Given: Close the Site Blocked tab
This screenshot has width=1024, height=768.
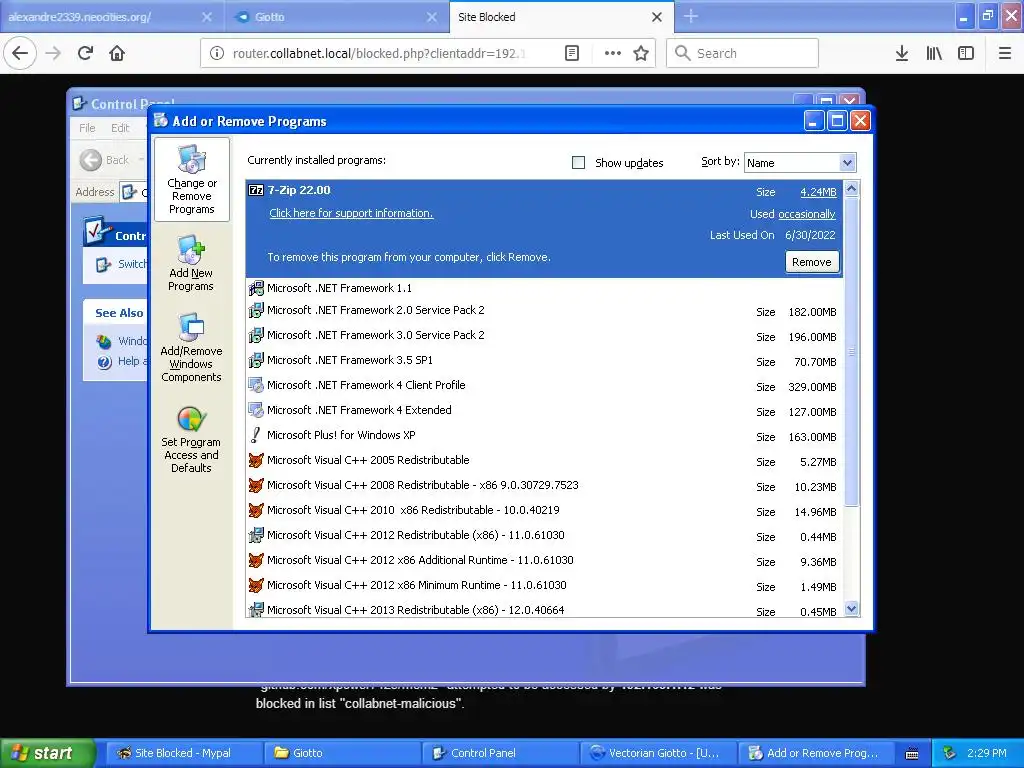Looking at the screenshot, I should [657, 17].
